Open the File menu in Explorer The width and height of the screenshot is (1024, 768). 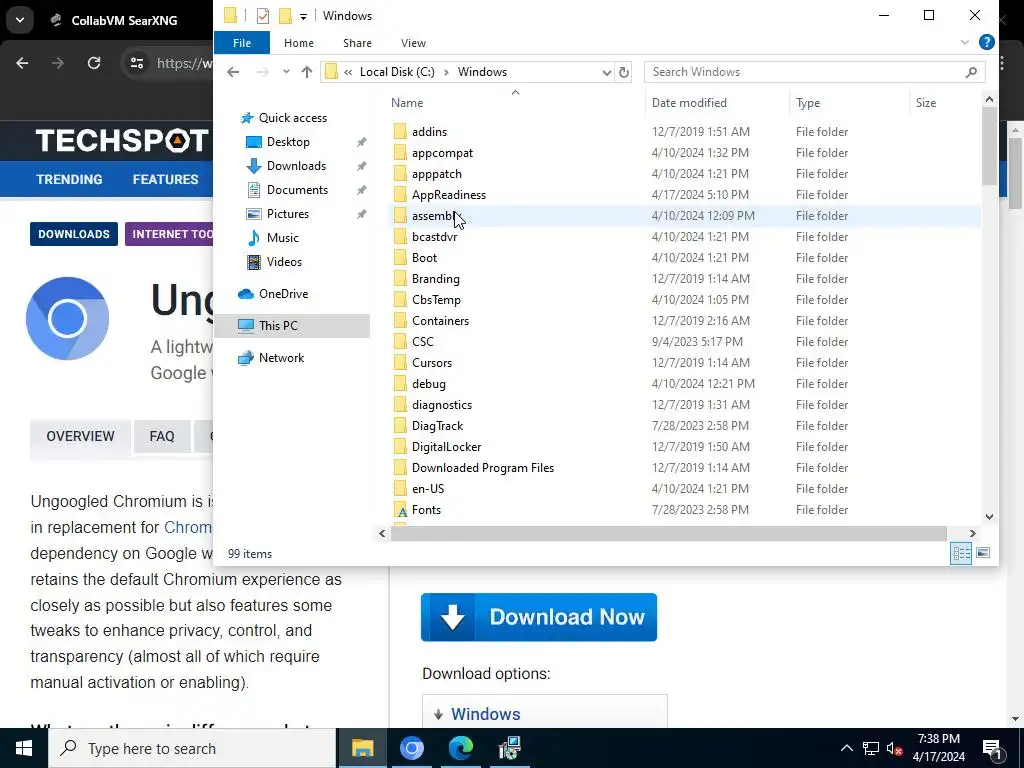[x=242, y=43]
